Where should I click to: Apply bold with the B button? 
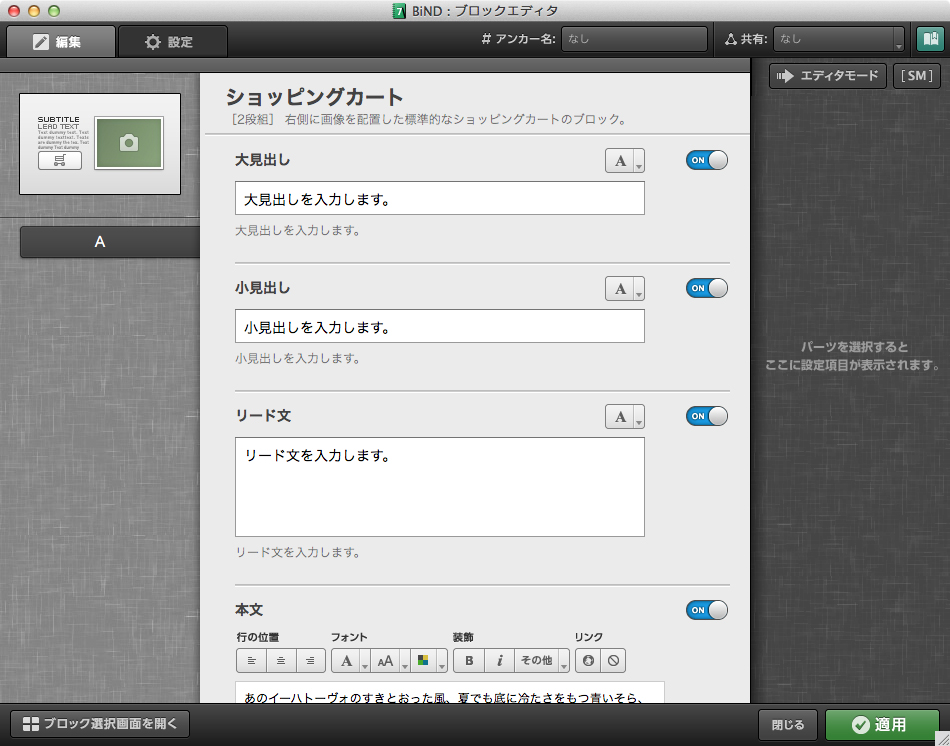(469, 661)
